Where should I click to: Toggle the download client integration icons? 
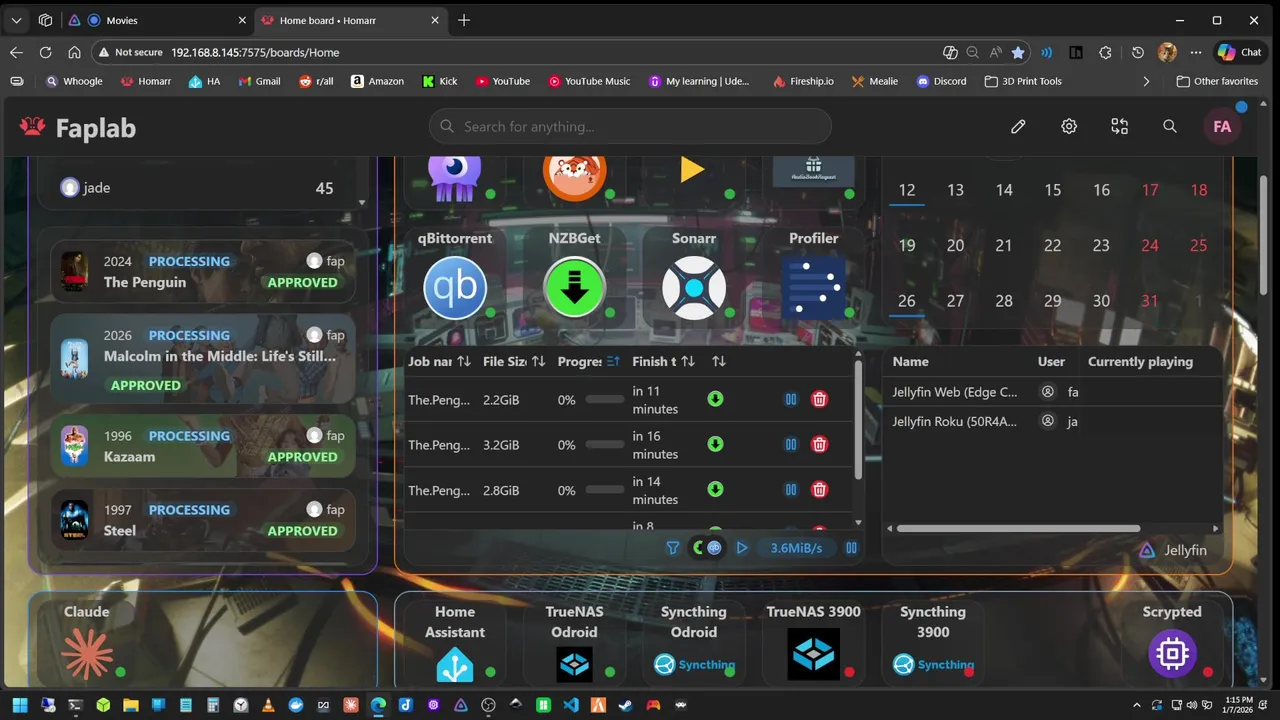pyautogui.click(x=707, y=548)
